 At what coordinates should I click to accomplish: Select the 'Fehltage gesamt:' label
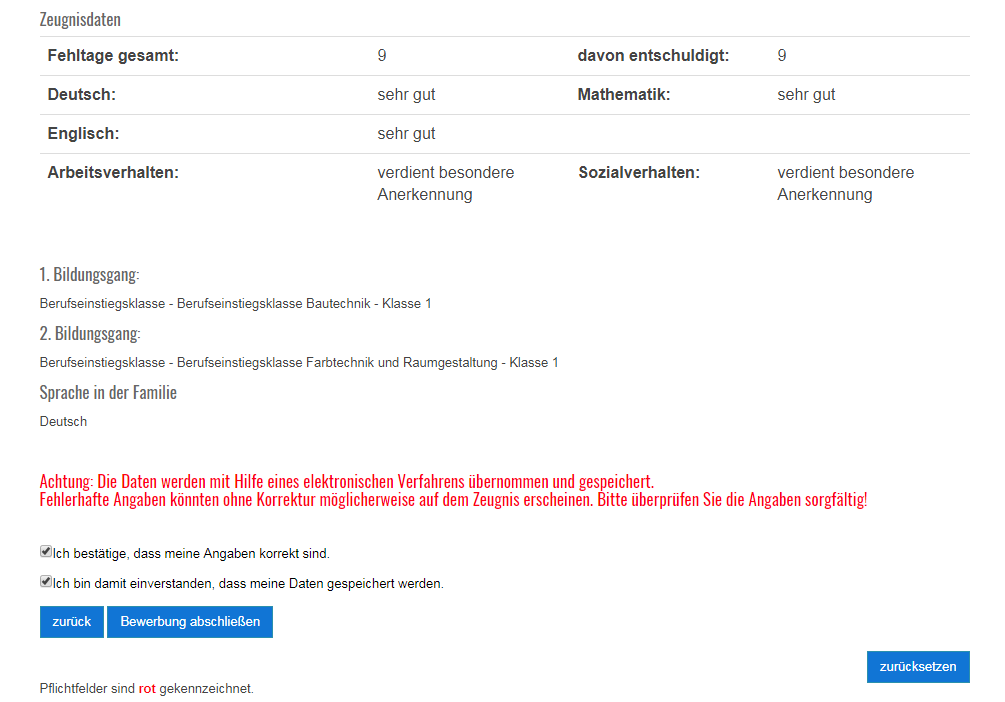[113, 56]
